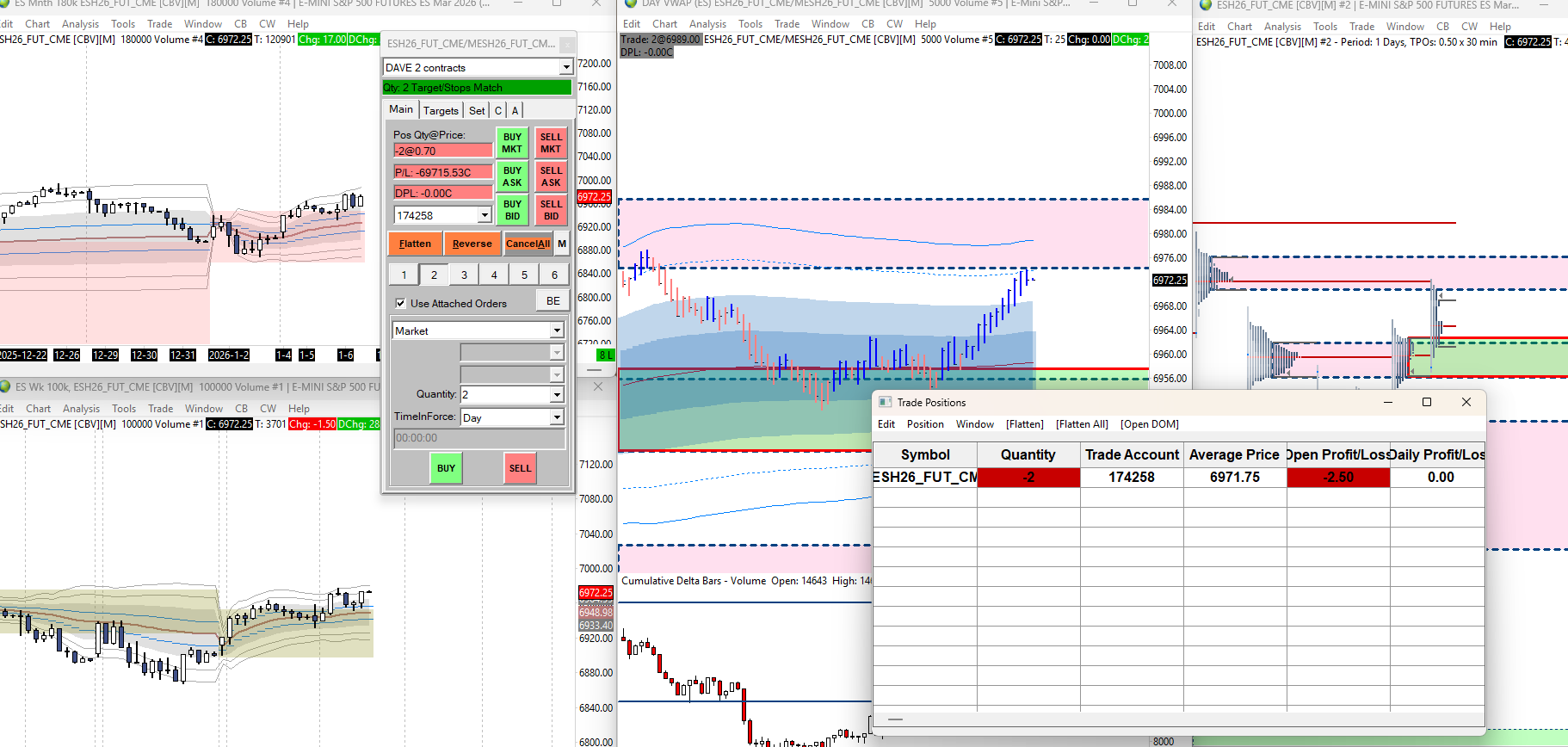Click the SELL ASK button

click(551, 176)
